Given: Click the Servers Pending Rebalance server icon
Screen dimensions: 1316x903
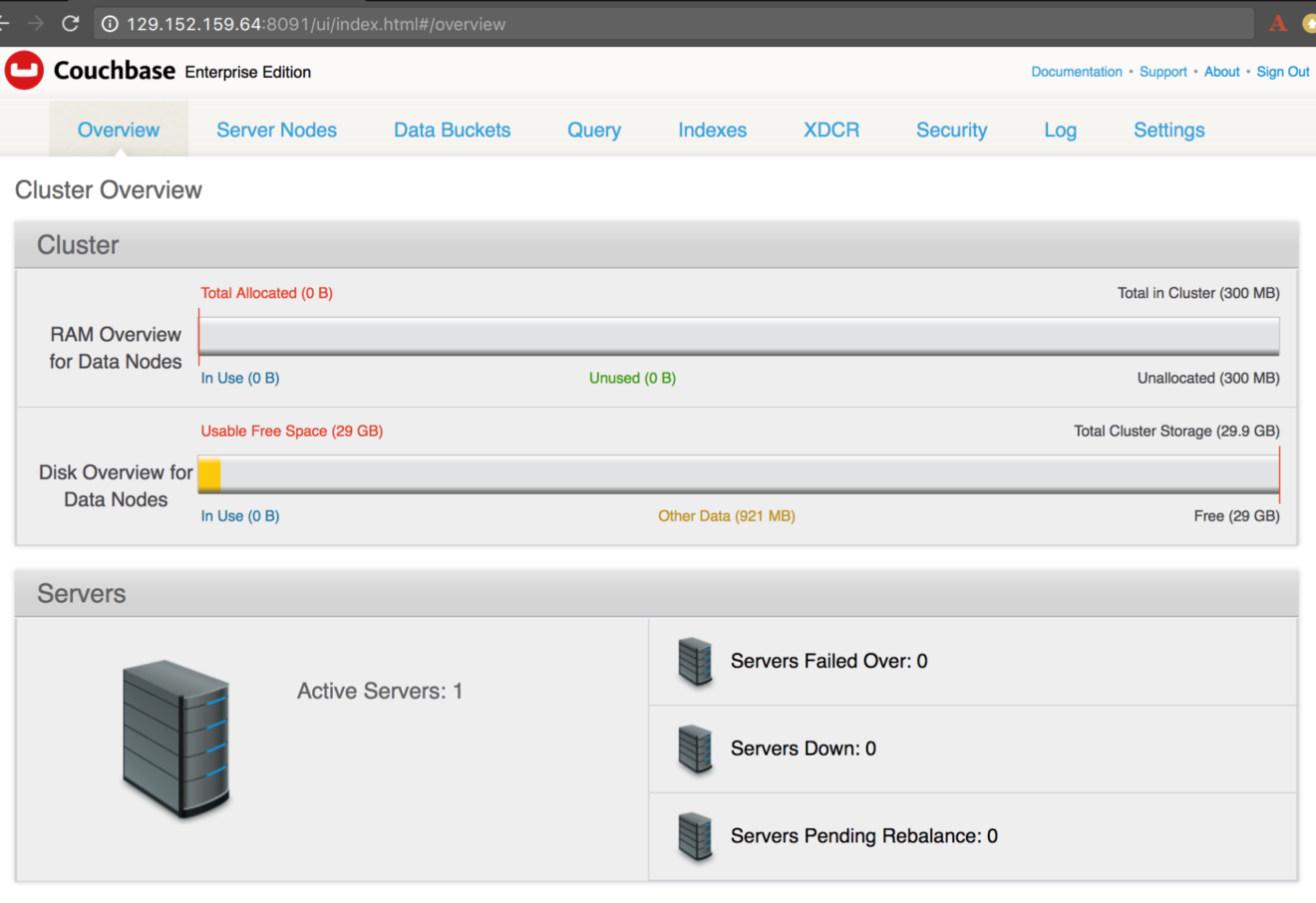Looking at the screenshot, I should [x=695, y=836].
